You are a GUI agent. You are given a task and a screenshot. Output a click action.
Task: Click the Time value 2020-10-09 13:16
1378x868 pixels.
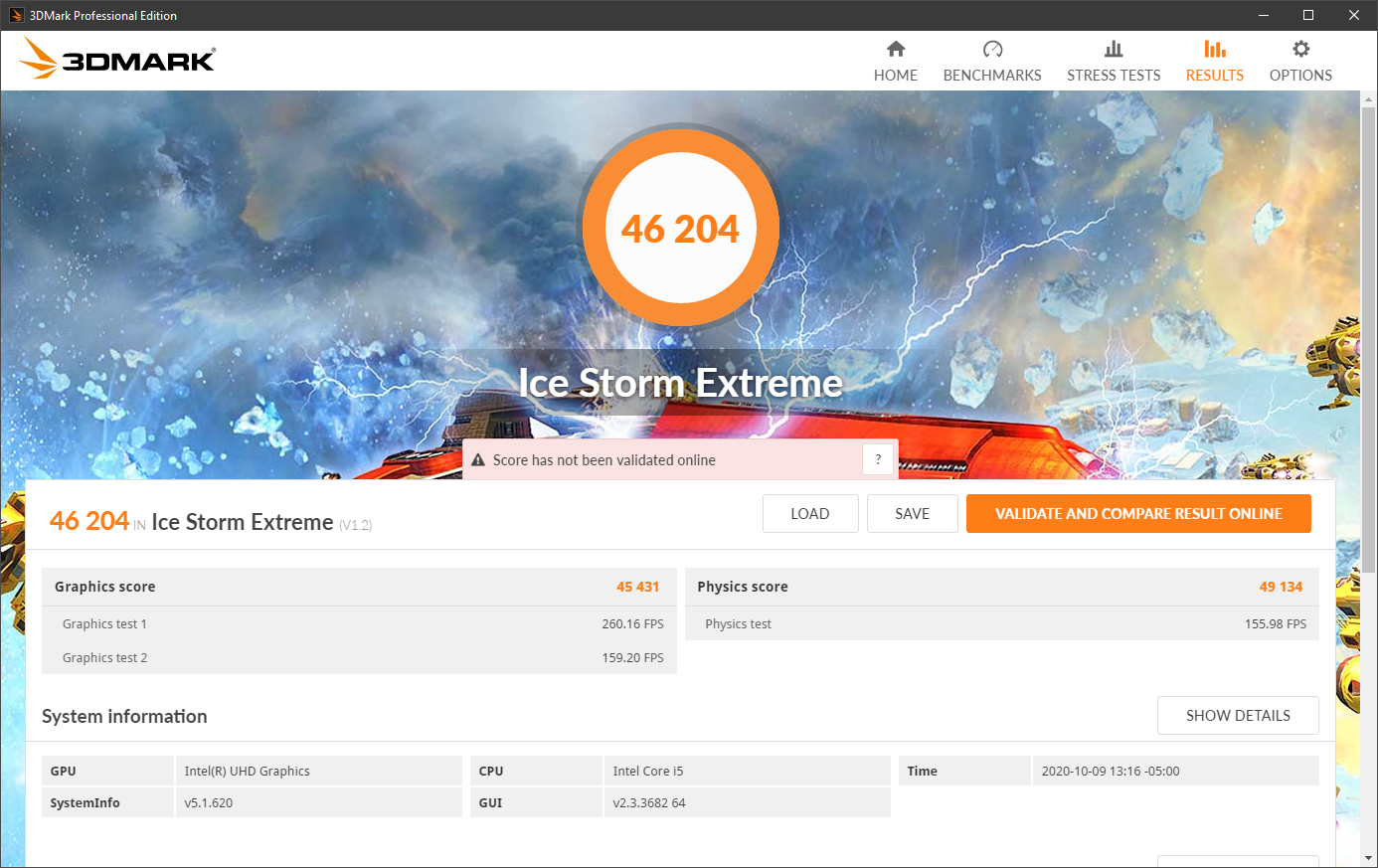click(x=1111, y=772)
